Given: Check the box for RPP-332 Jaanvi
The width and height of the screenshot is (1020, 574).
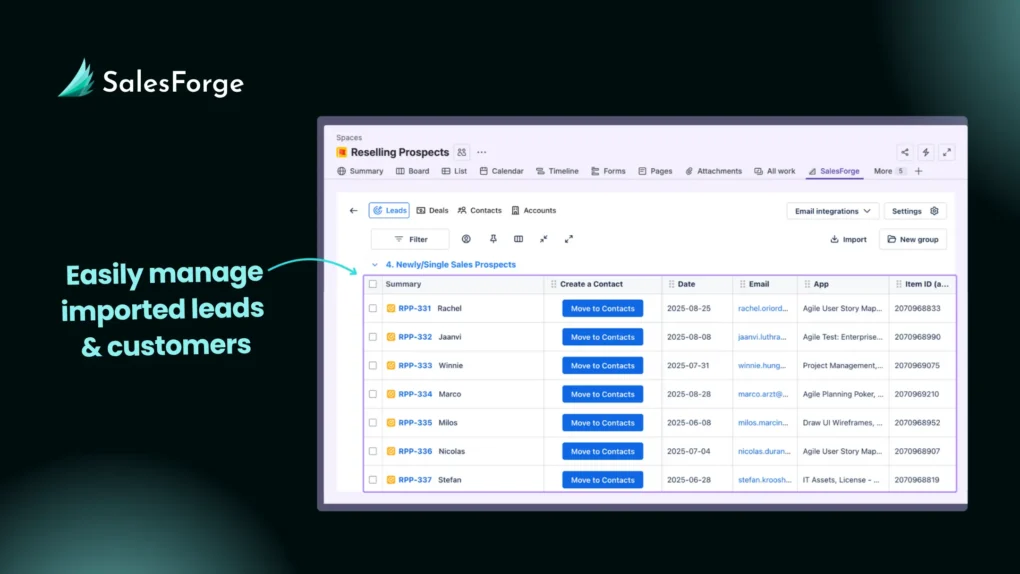Looking at the screenshot, I should pyautogui.click(x=373, y=337).
